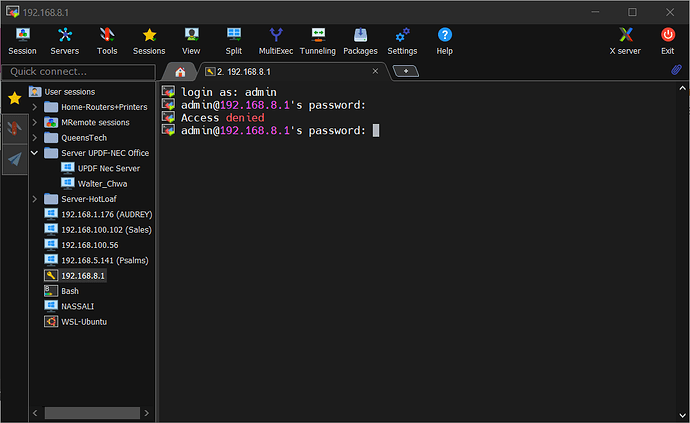This screenshot has width=690, height=423.
Task: Expand the QueensTech folder
Action: (x=34, y=138)
